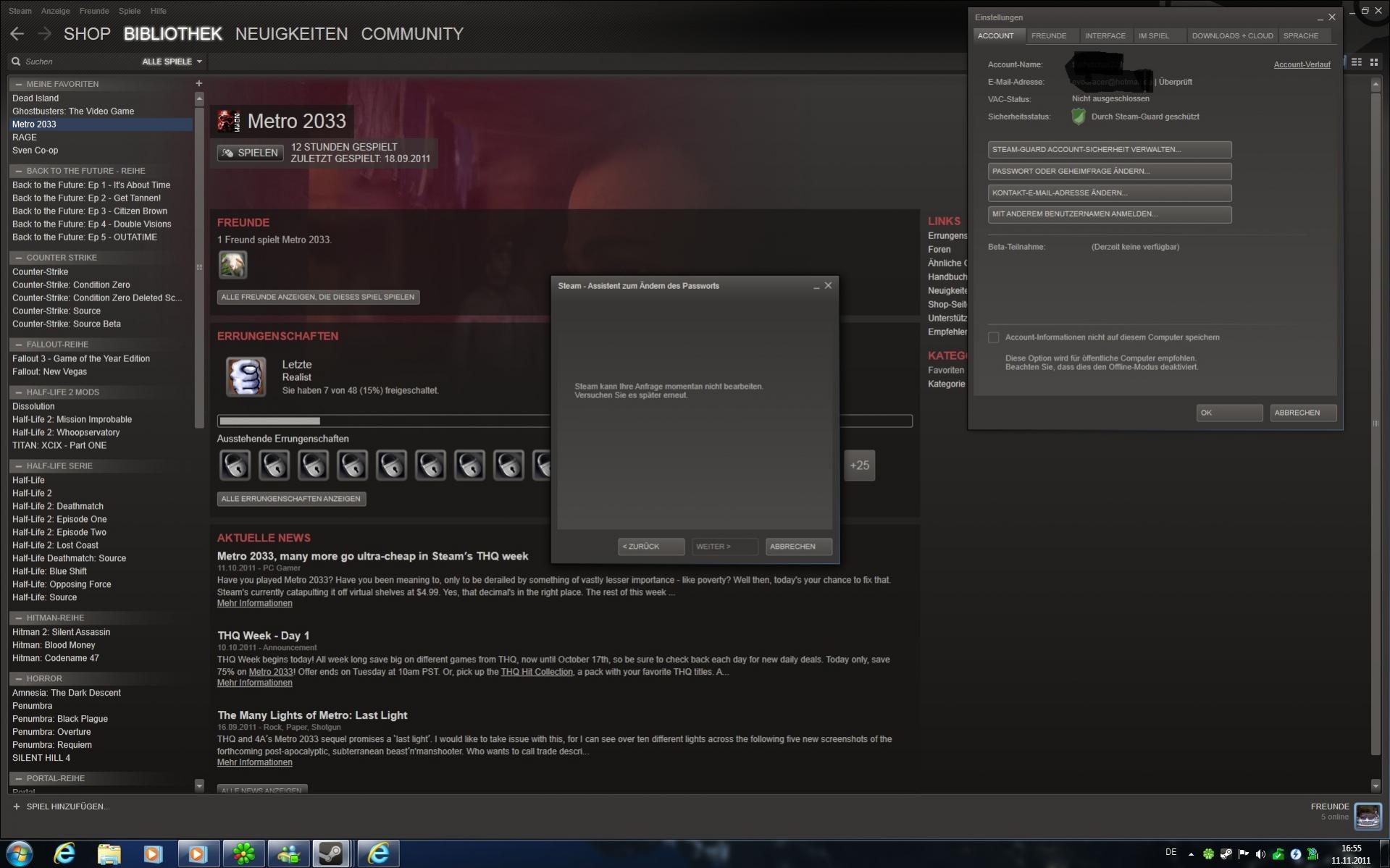Viewport: 1390px width, 868px height.
Task: Open the Anzeige menu
Action: [56, 11]
